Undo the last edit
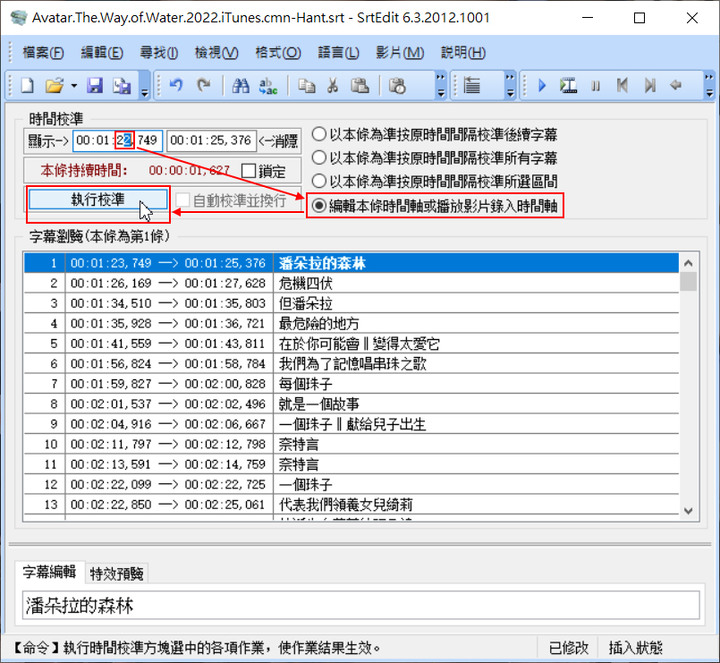The image size is (720, 663). [176, 85]
